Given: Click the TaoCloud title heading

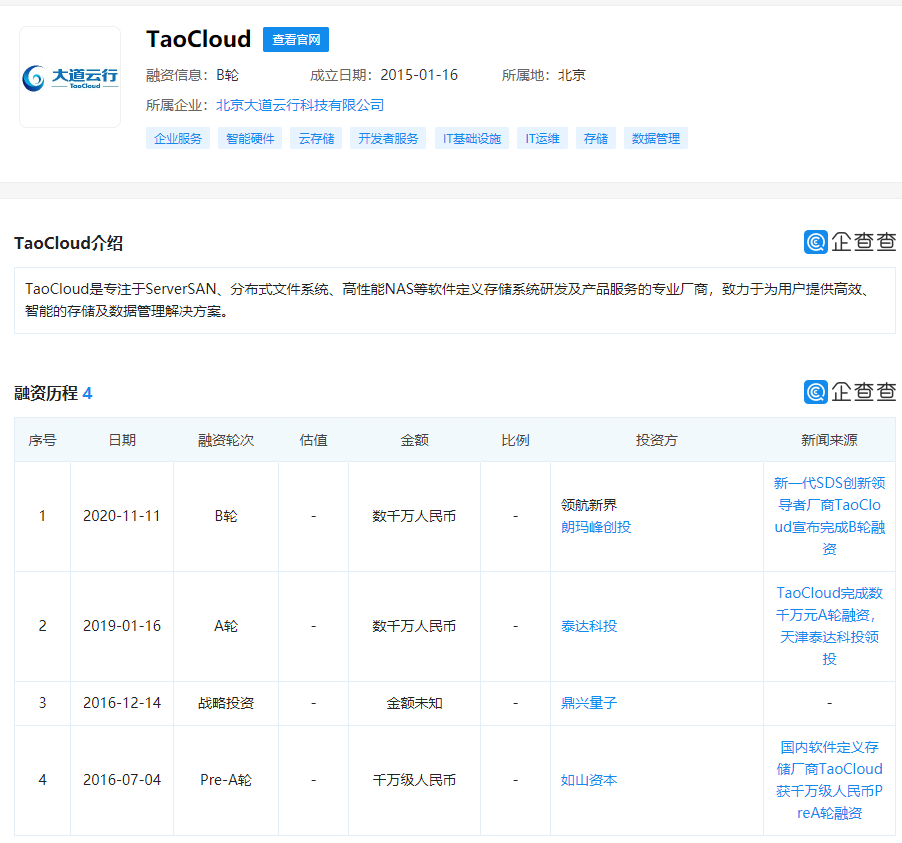Looking at the screenshot, I should click(198, 40).
